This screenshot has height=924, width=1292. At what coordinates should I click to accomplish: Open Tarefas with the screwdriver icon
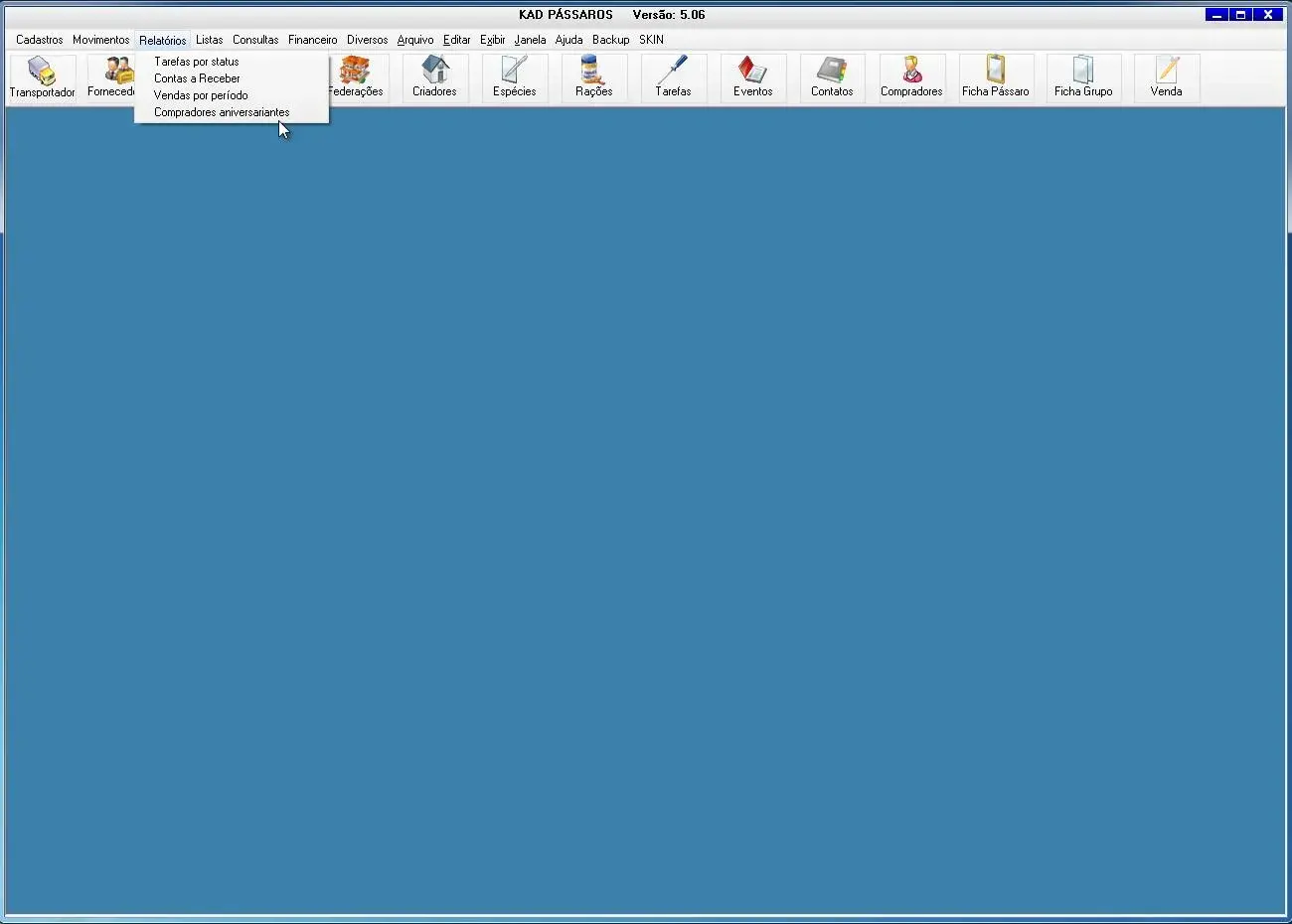pyautogui.click(x=673, y=77)
